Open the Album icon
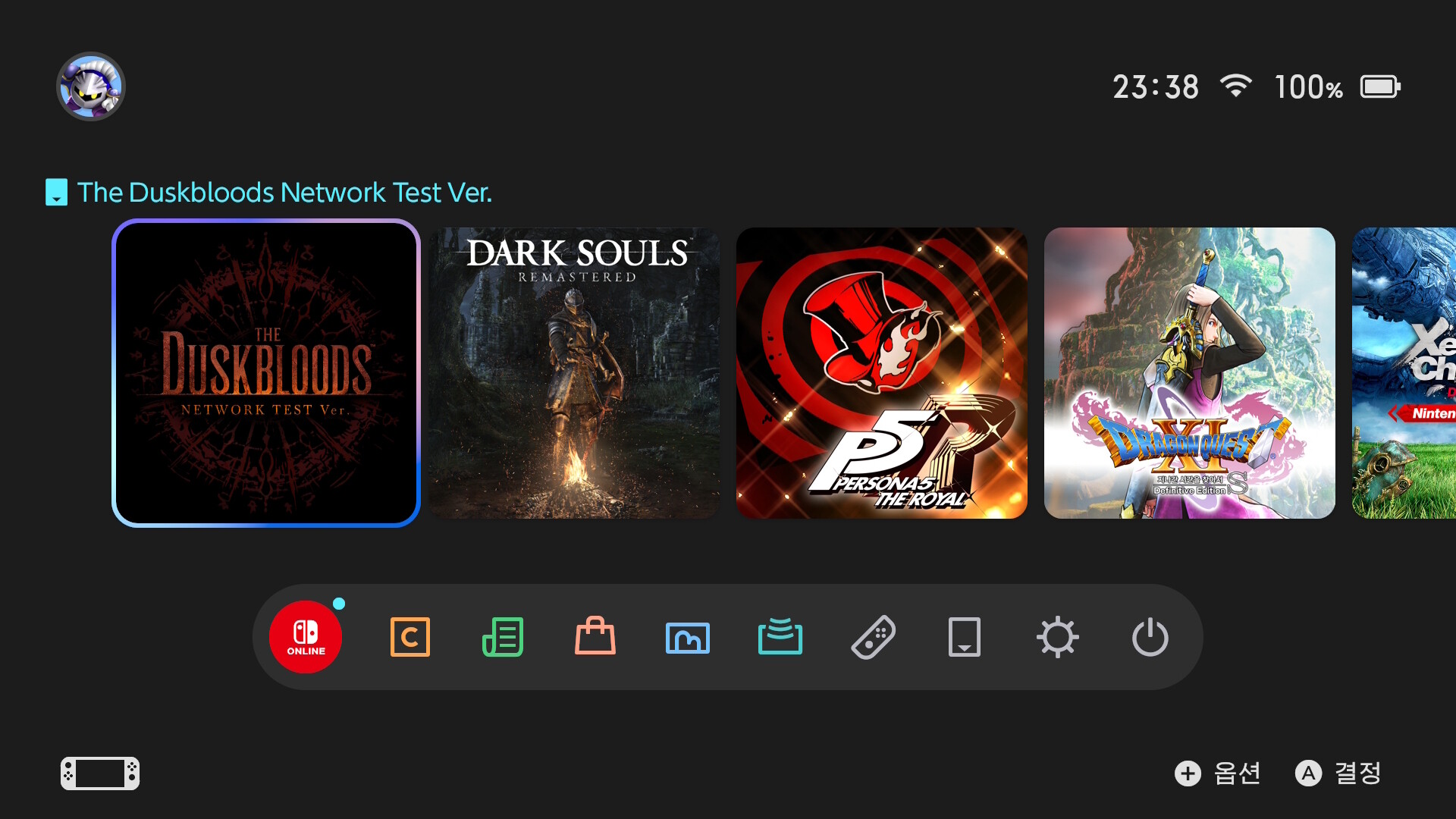Screen dimensions: 1456x819 [688, 638]
